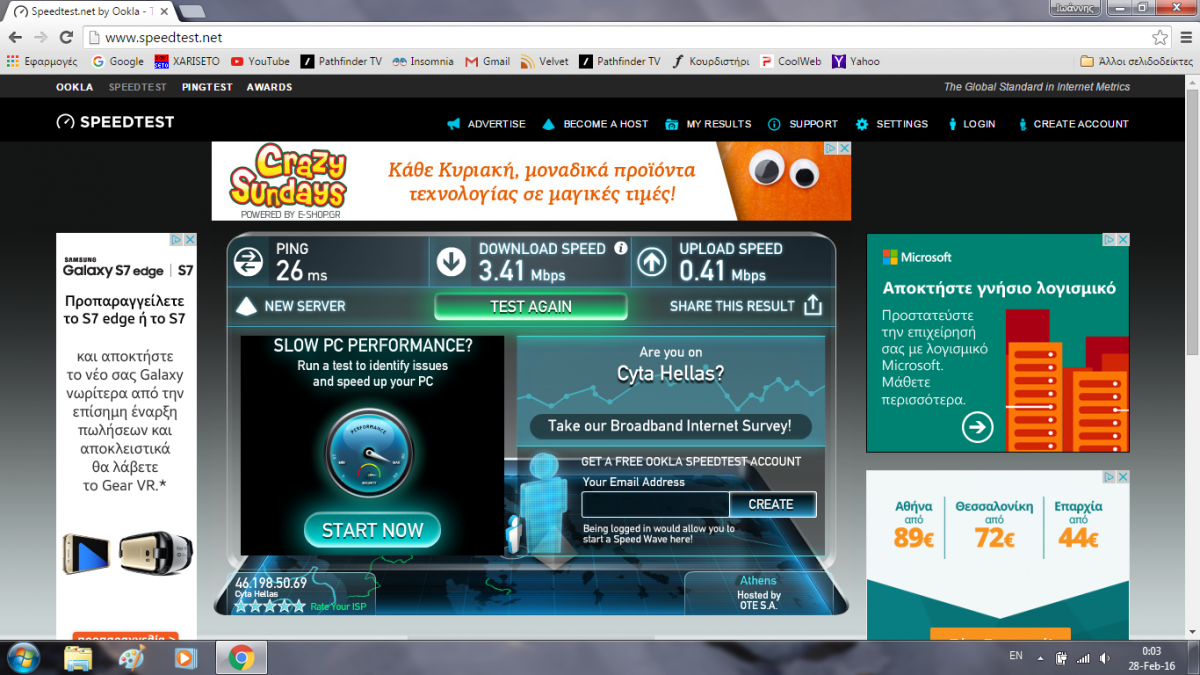The width and height of the screenshot is (1200, 675).
Task: Click the volume icon in system tray
Action: (1104, 658)
